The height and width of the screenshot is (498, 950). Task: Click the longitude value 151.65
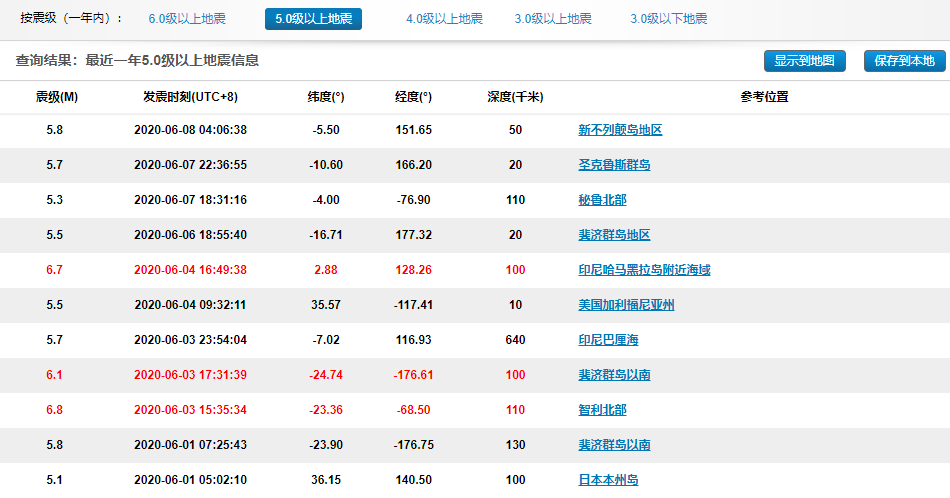[x=413, y=130]
